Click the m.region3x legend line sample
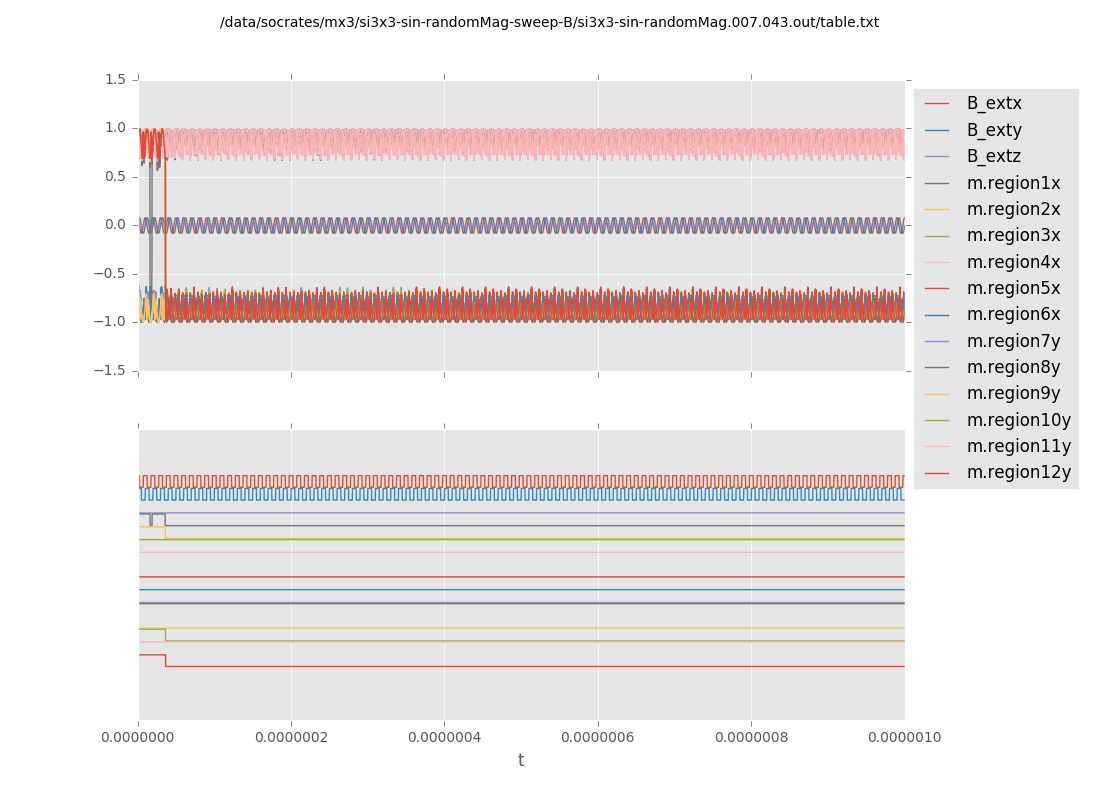The image size is (1100, 800). click(937, 236)
